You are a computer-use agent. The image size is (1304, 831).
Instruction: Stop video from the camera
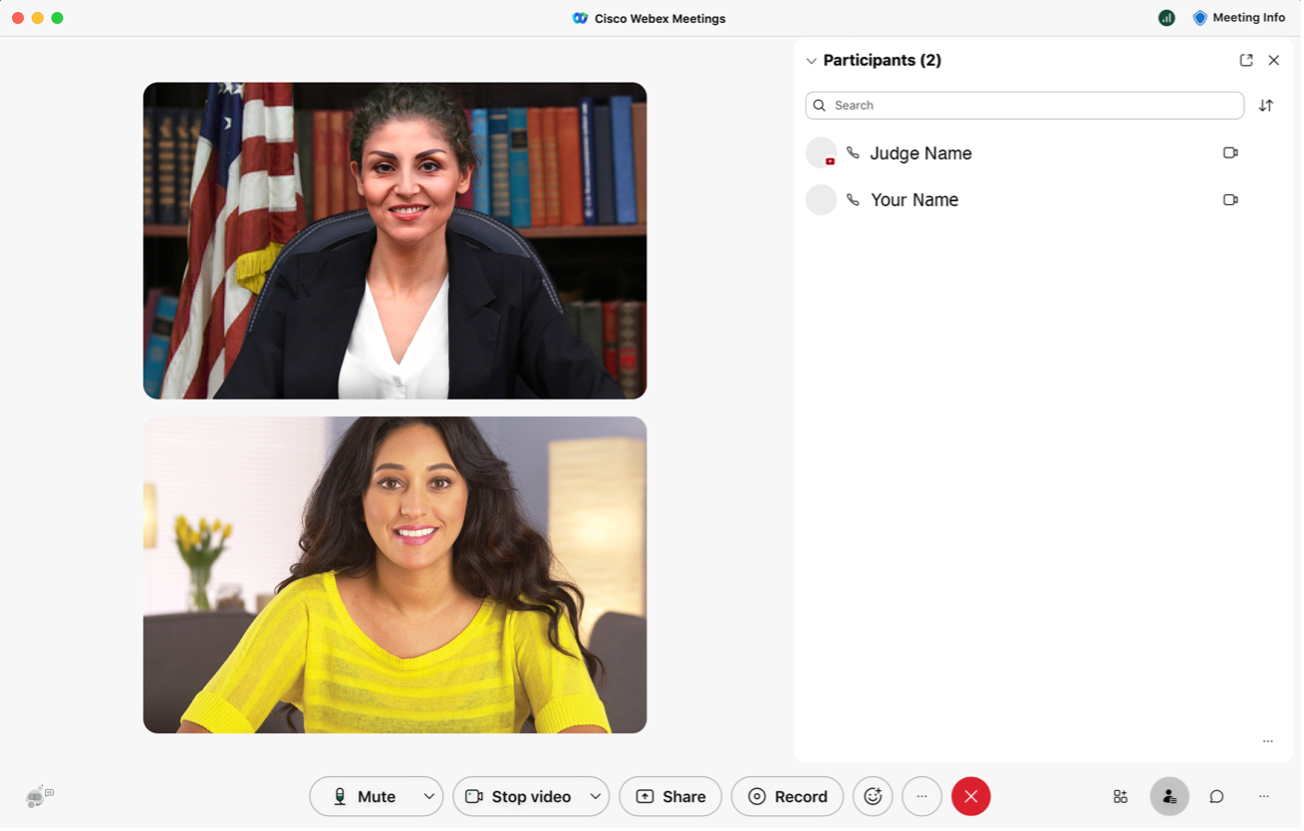click(518, 796)
